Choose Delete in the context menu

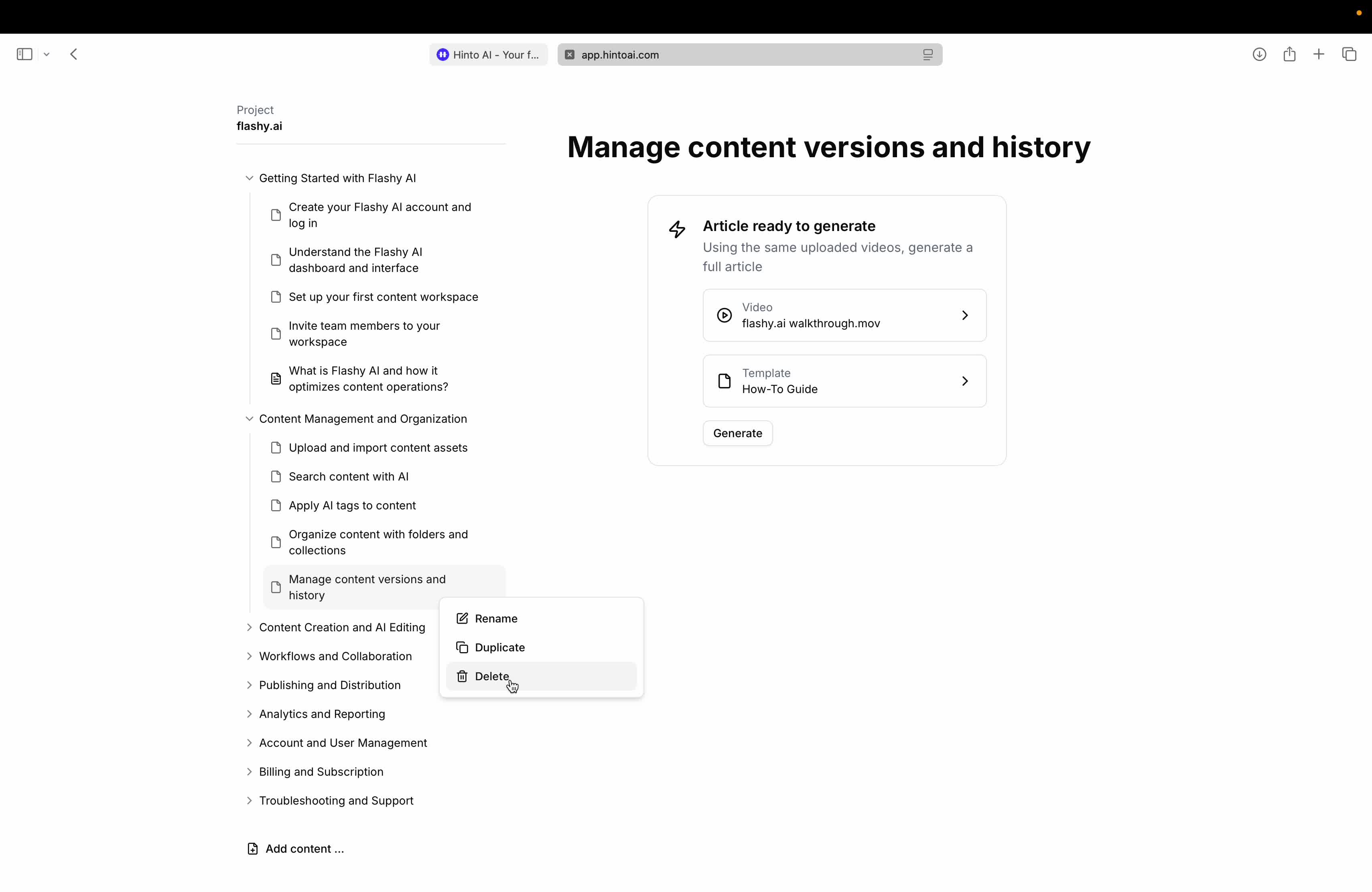pos(492,676)
